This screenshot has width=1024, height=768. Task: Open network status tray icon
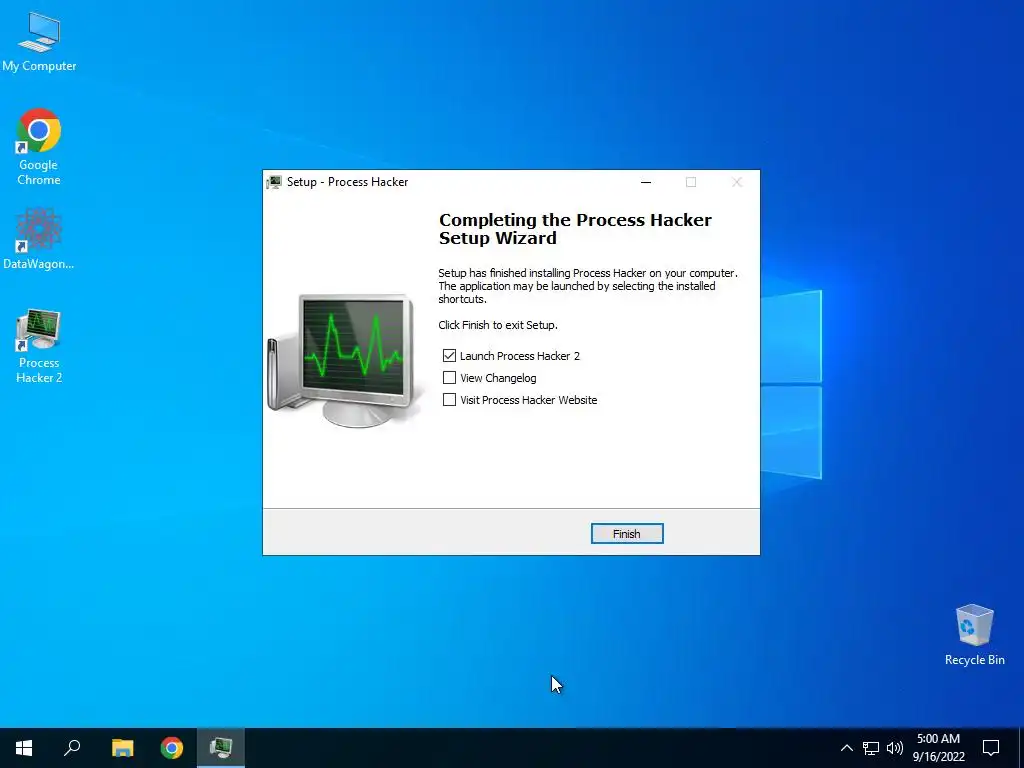[x=871, y=748]
